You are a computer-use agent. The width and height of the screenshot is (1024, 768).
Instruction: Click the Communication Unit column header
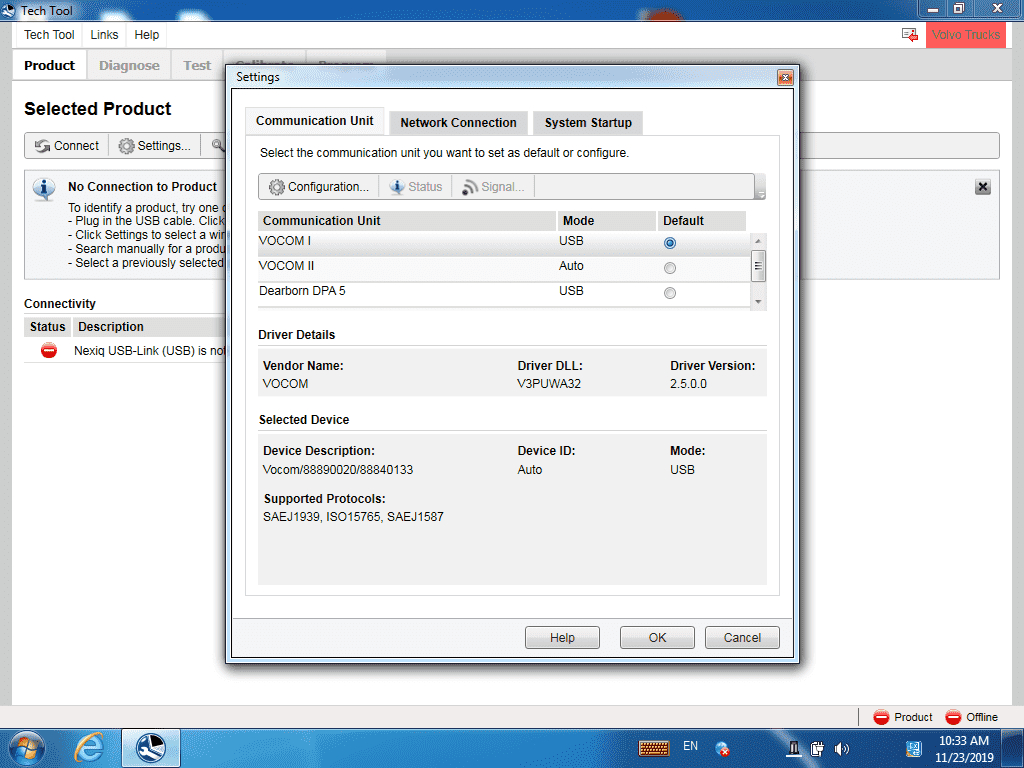[x=407, y=221]
